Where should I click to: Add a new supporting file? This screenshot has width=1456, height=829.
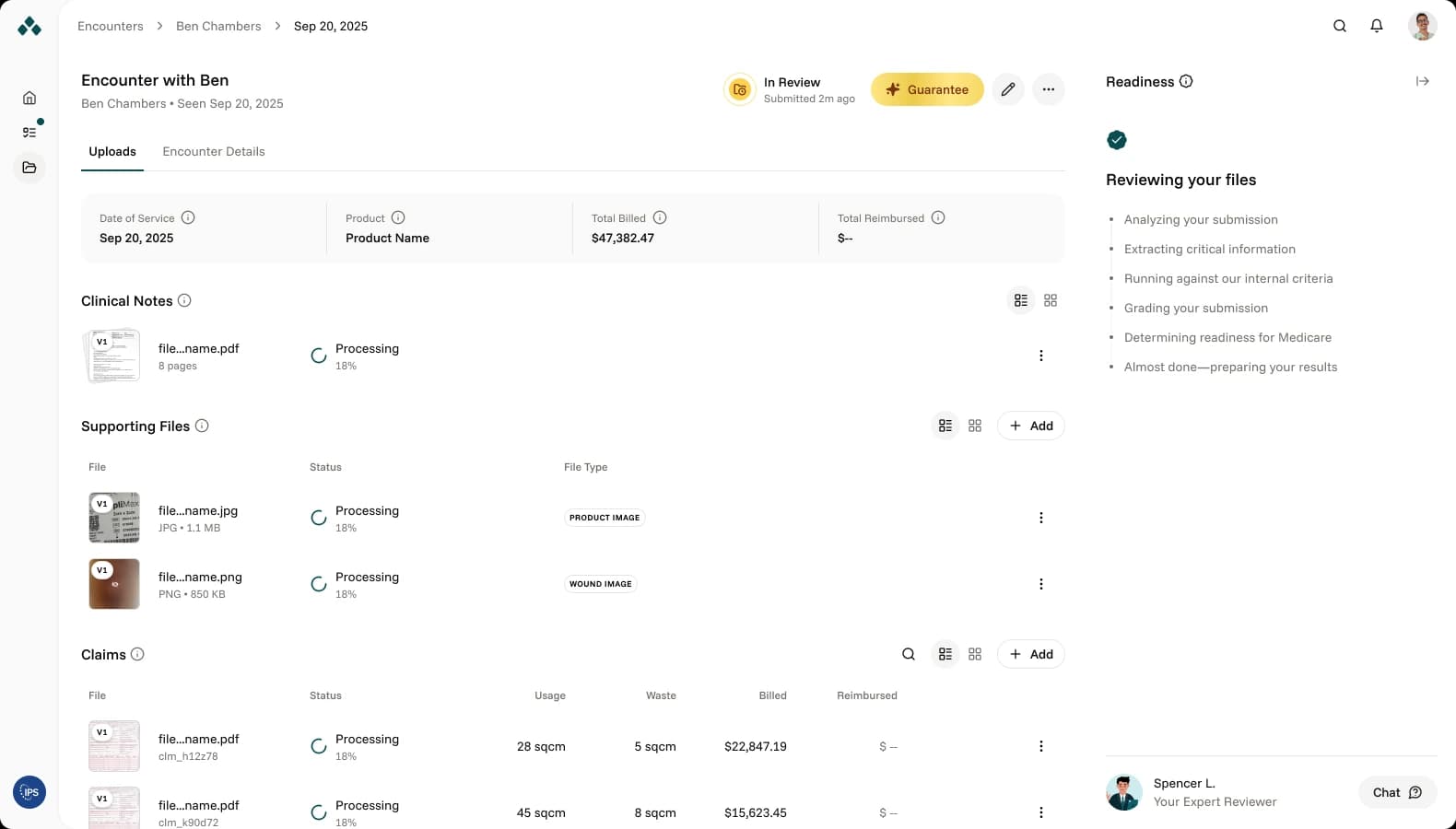tap(1031, 426)
